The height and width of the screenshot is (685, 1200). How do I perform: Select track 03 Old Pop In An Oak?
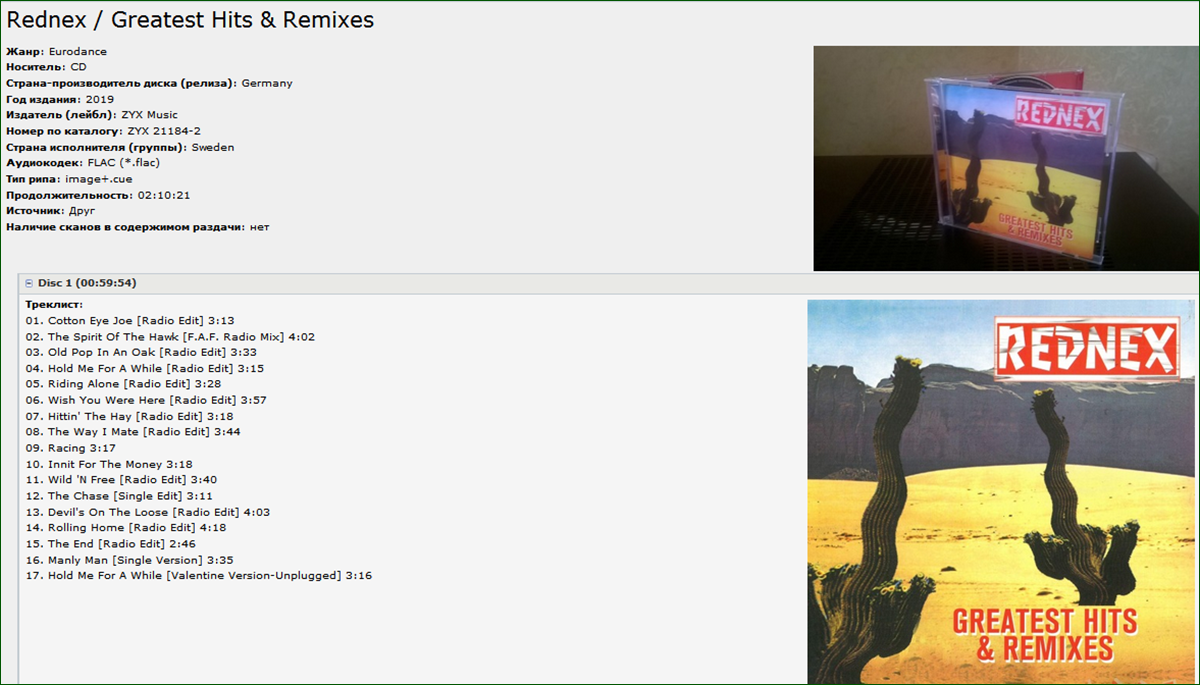tap(141, 353)
